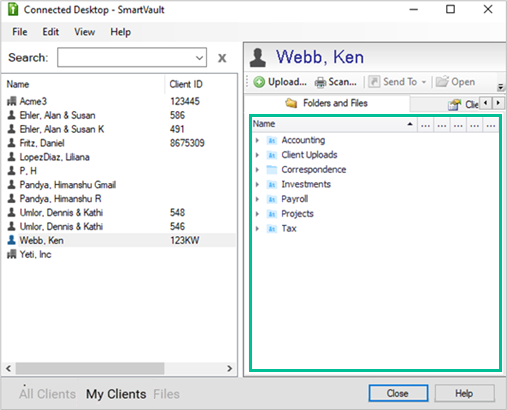The height and width of the screenshot is (410, 507).
Task: Click the client ID 8675309 cell
Action: (x=187, y=143)
